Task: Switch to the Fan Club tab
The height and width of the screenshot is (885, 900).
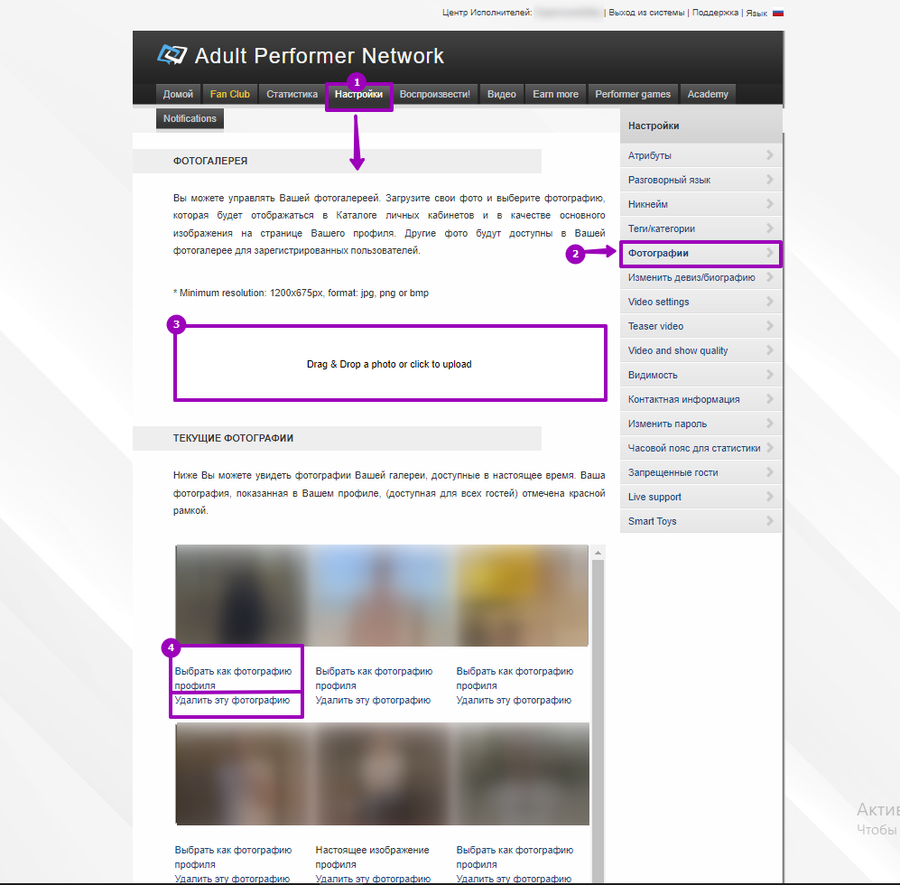Action: click(230, 94)
